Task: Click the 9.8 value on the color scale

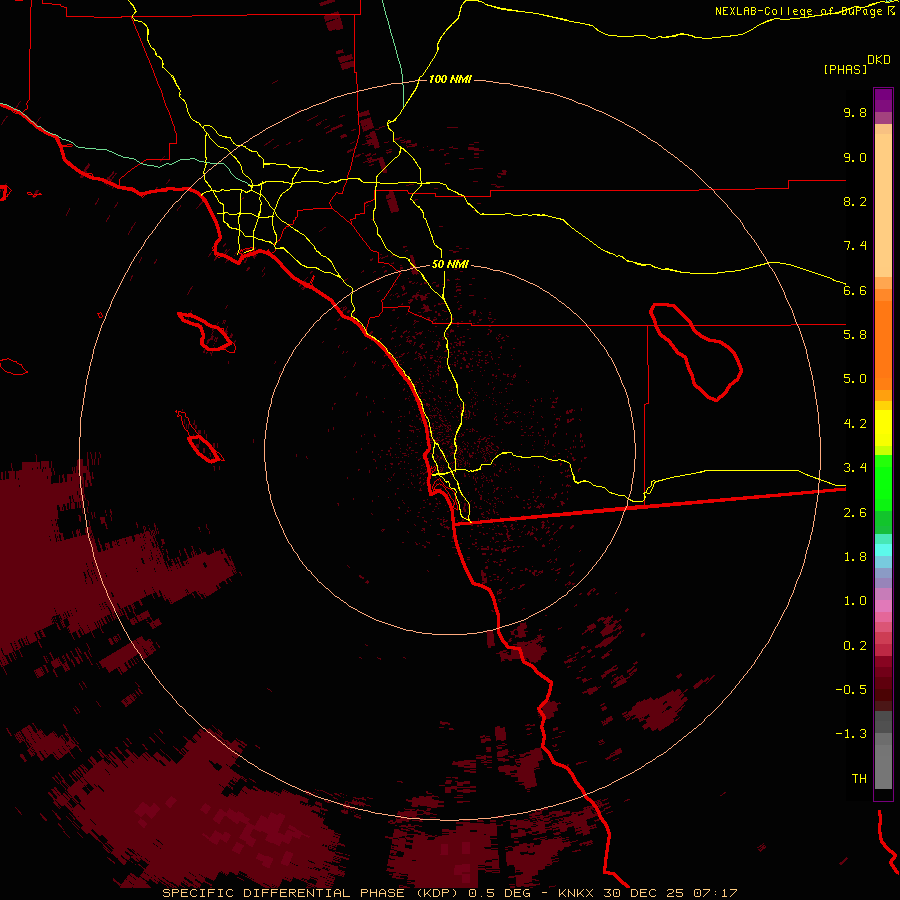Action: (855, 112)
